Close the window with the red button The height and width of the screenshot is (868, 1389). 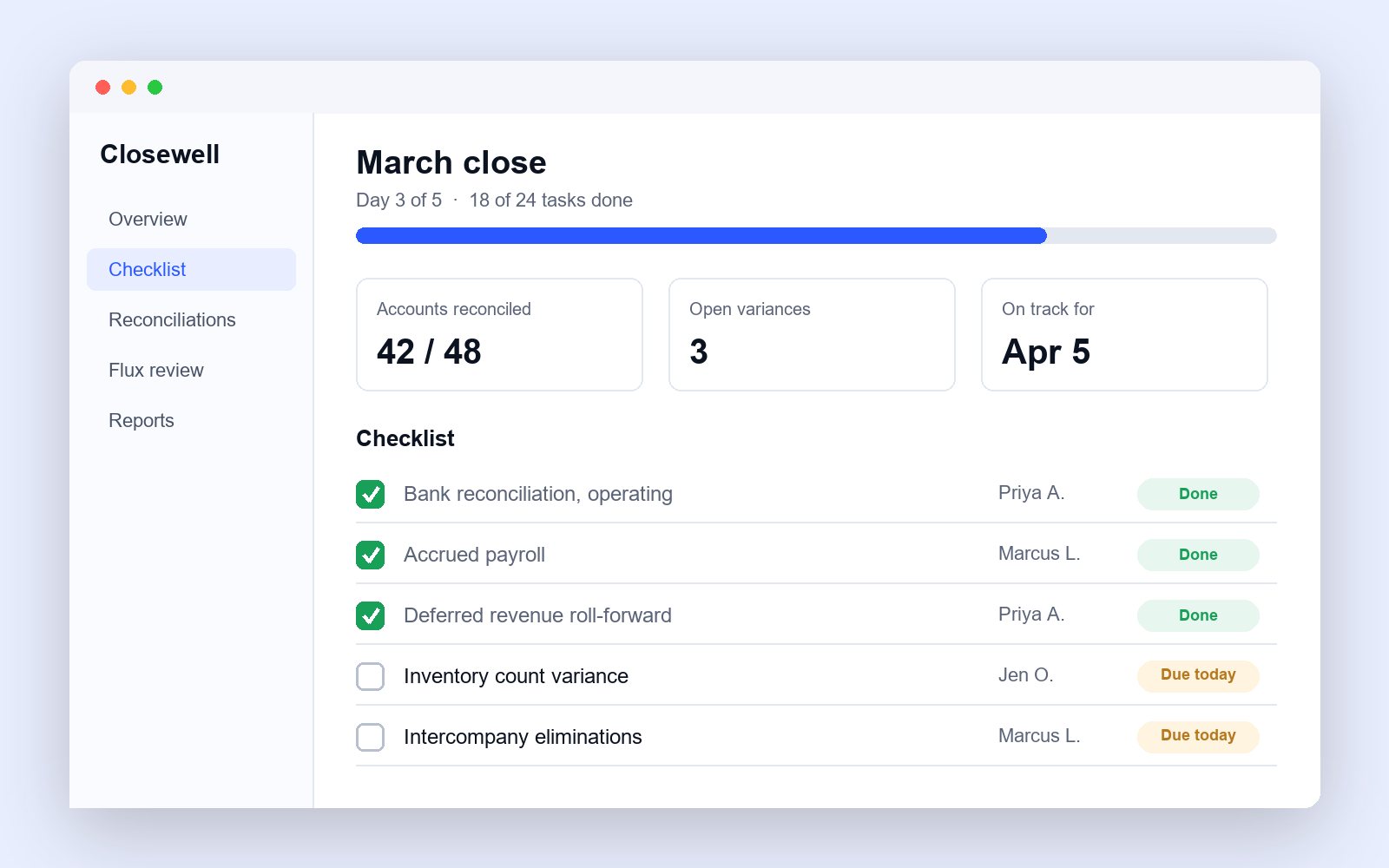pos(103,87)
